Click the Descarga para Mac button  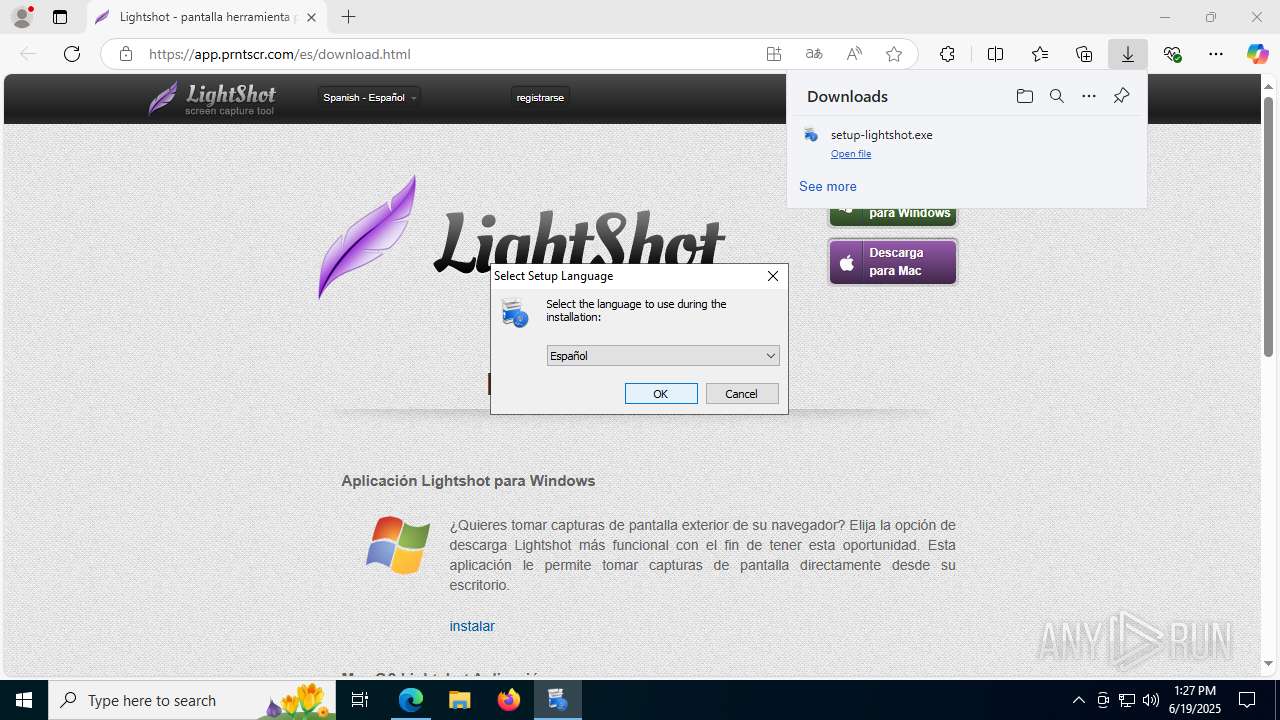pos(893,262)
